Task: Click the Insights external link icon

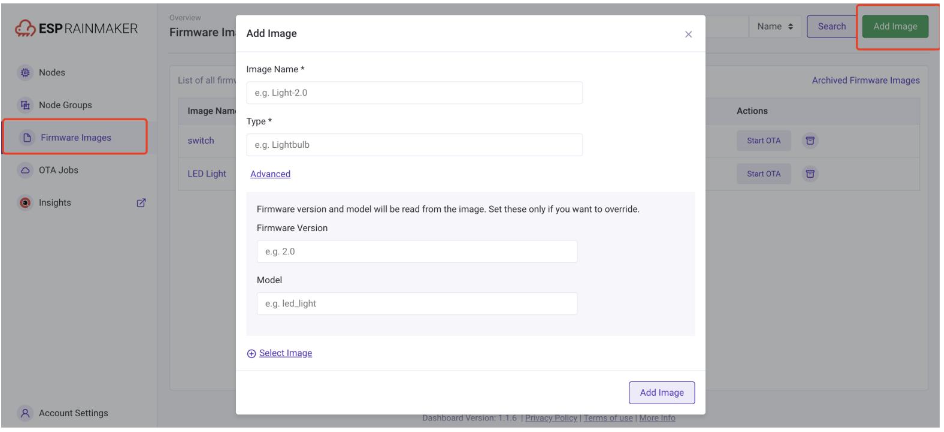Action: [x=141, y=203]
